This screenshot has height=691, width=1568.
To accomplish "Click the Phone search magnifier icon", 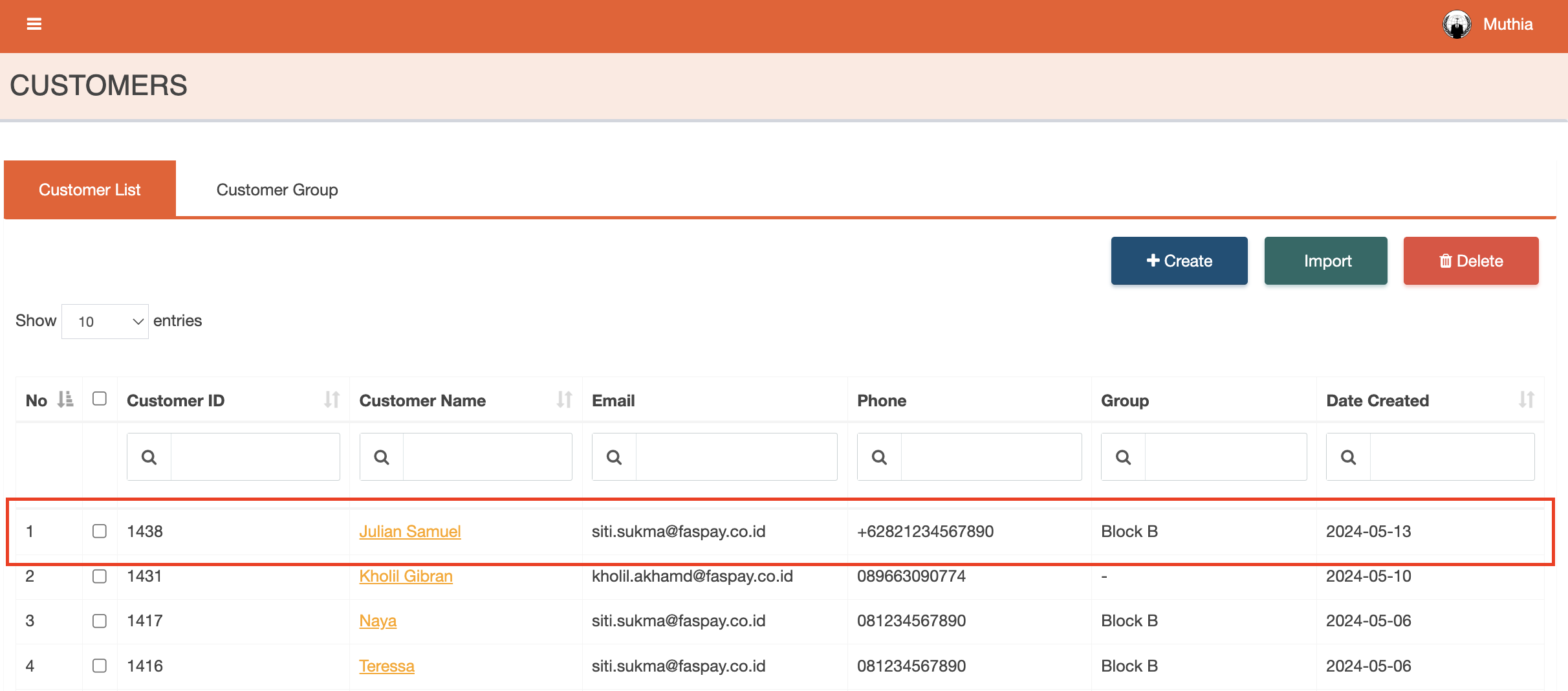I will tap(879, 457).
